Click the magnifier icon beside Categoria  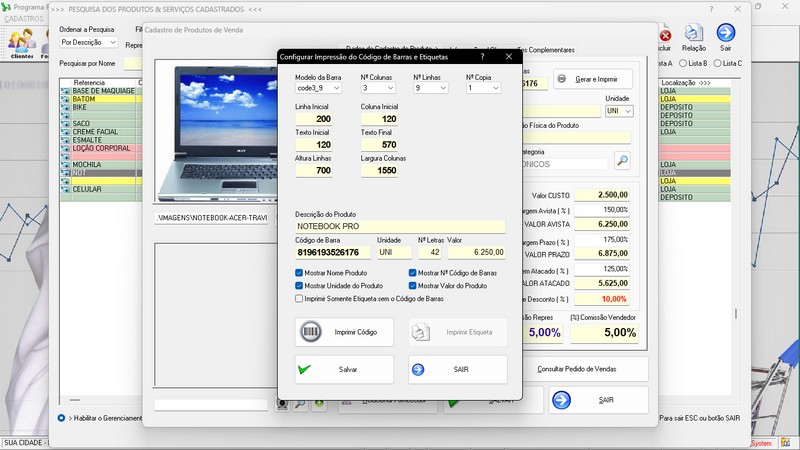622,160
